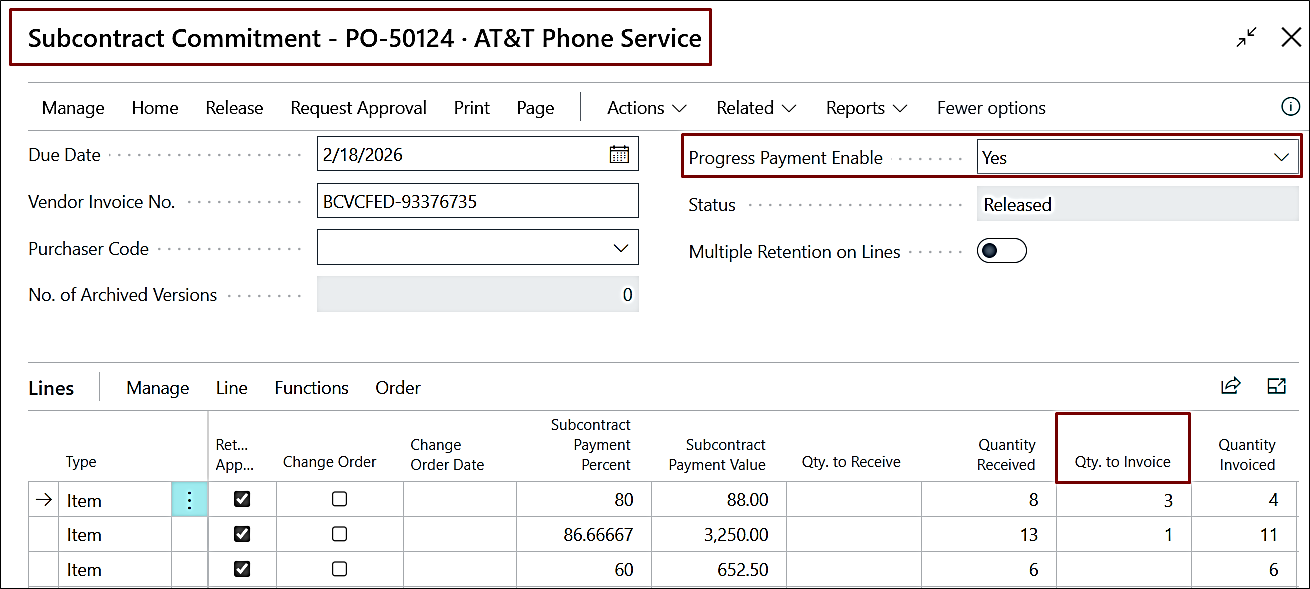Image resolution: width=1310 pixels, height=589 pixels.
Task: Uncheck Retention Applicable in first item row
Action: tap(241, 500)
